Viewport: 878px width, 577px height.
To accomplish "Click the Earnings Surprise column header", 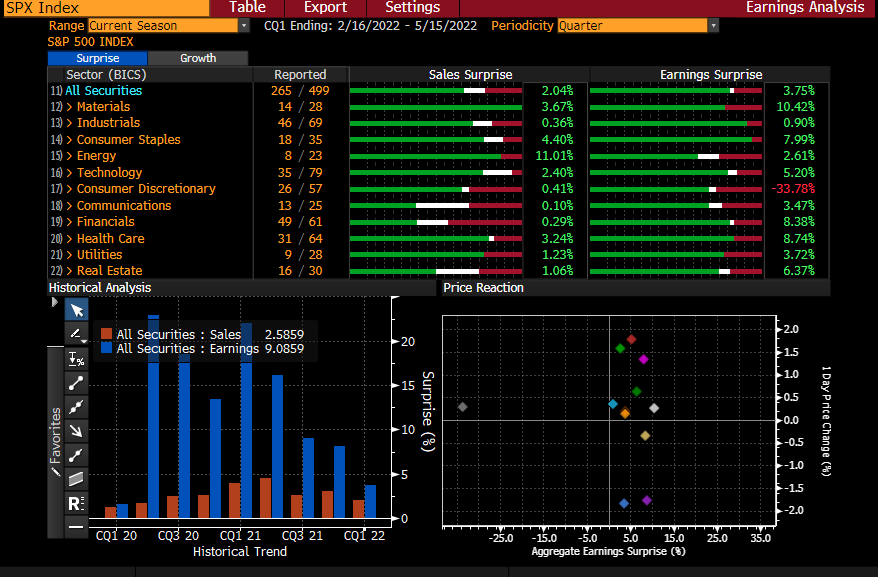I will pos(711,75).
